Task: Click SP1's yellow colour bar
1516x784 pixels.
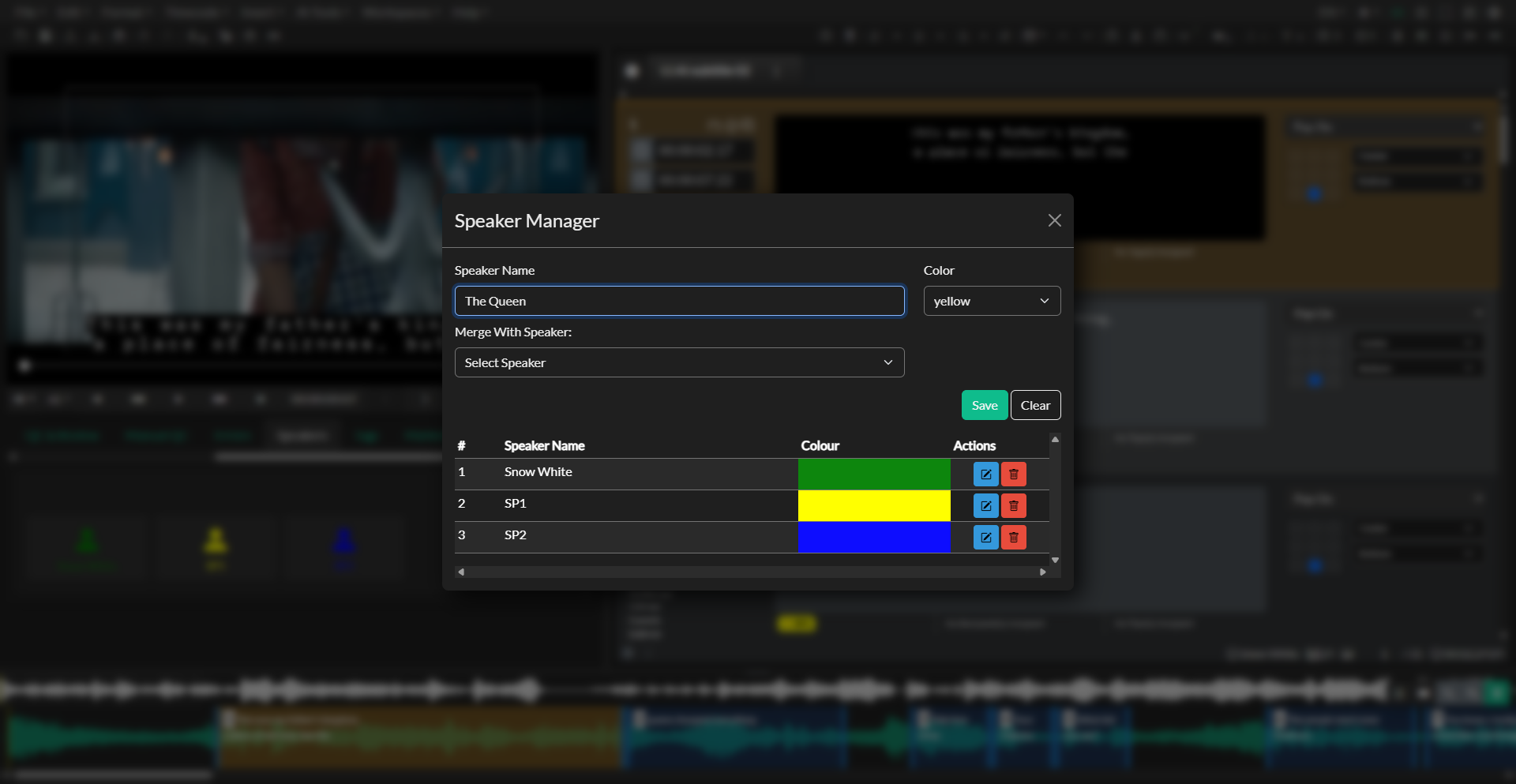Action: pyautogui.click(x=874, y=505)
